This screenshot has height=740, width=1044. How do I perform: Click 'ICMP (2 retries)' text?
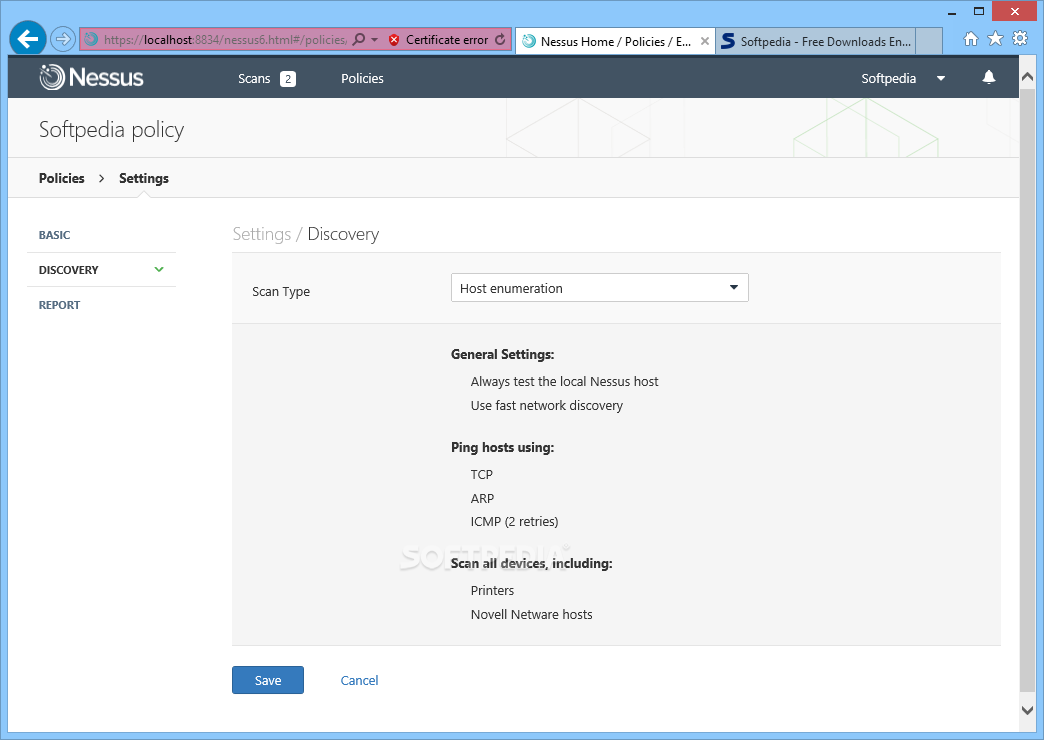514,522
